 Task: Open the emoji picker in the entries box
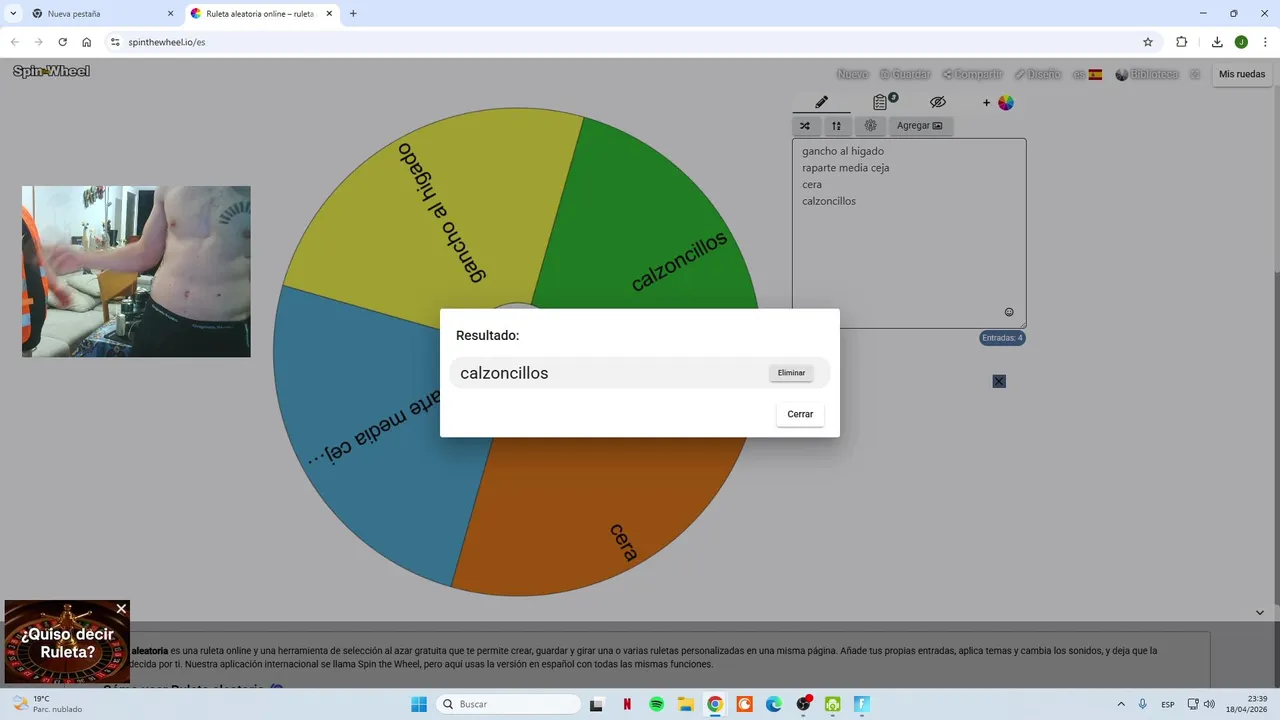click(1009, 312)
